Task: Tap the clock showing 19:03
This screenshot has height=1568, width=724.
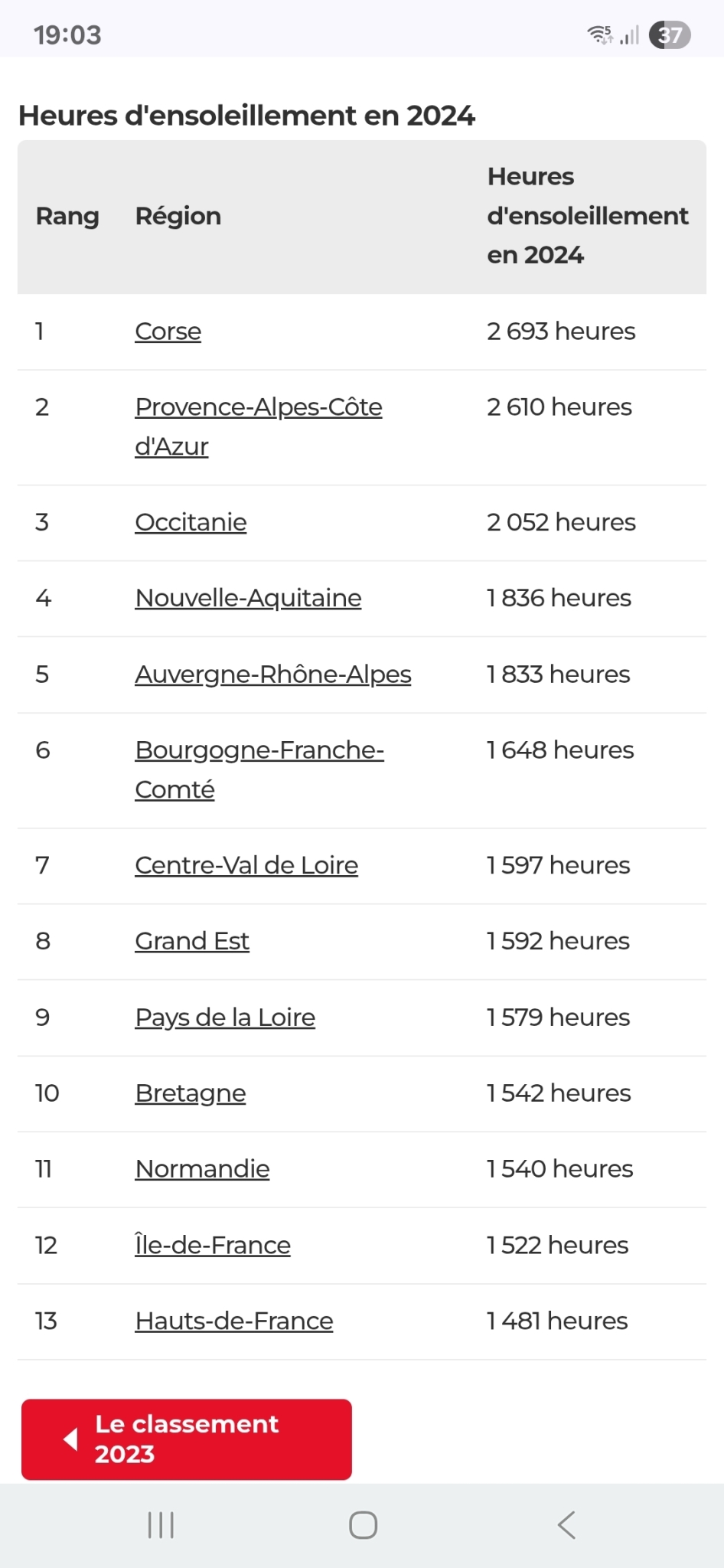Action: tap(67, 35)
